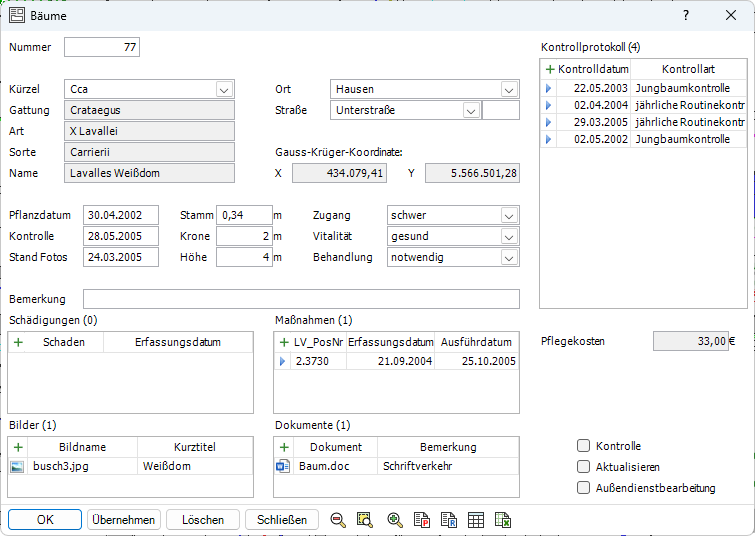Click into the Bemerkung text field
This screenshot has height=536, width=755.
[x=301, y=299]
